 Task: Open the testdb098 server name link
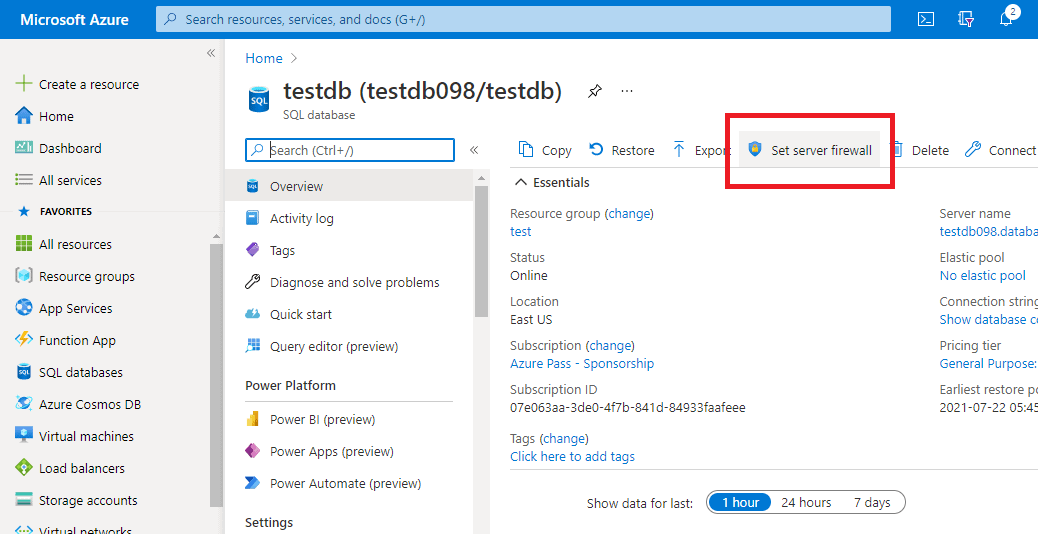988,232
